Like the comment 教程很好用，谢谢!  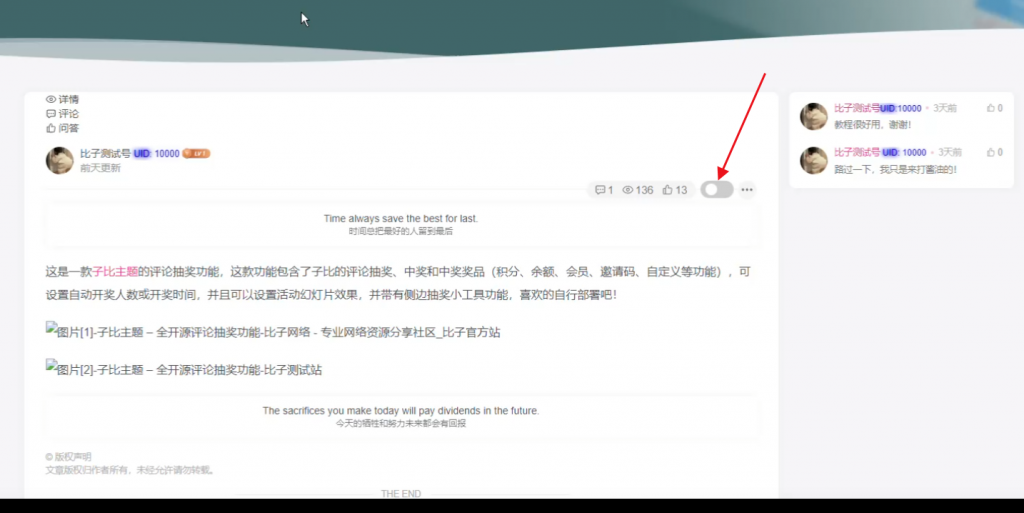[x=994, y=108]
